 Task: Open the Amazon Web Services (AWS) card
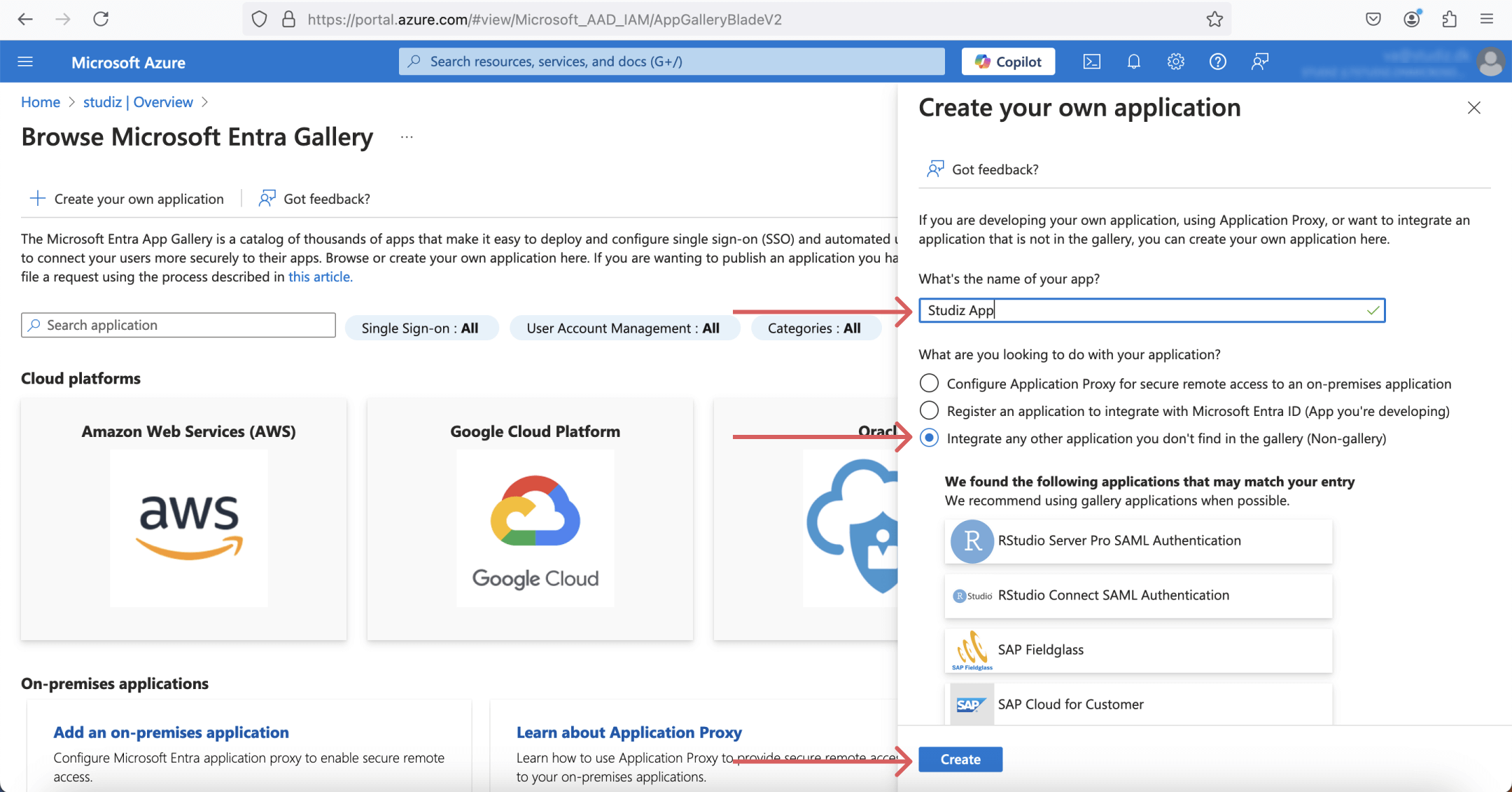[x=183, y=519]
